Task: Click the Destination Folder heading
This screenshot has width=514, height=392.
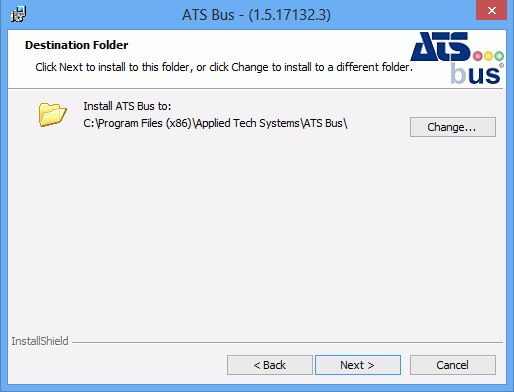Action: [76, 45]
